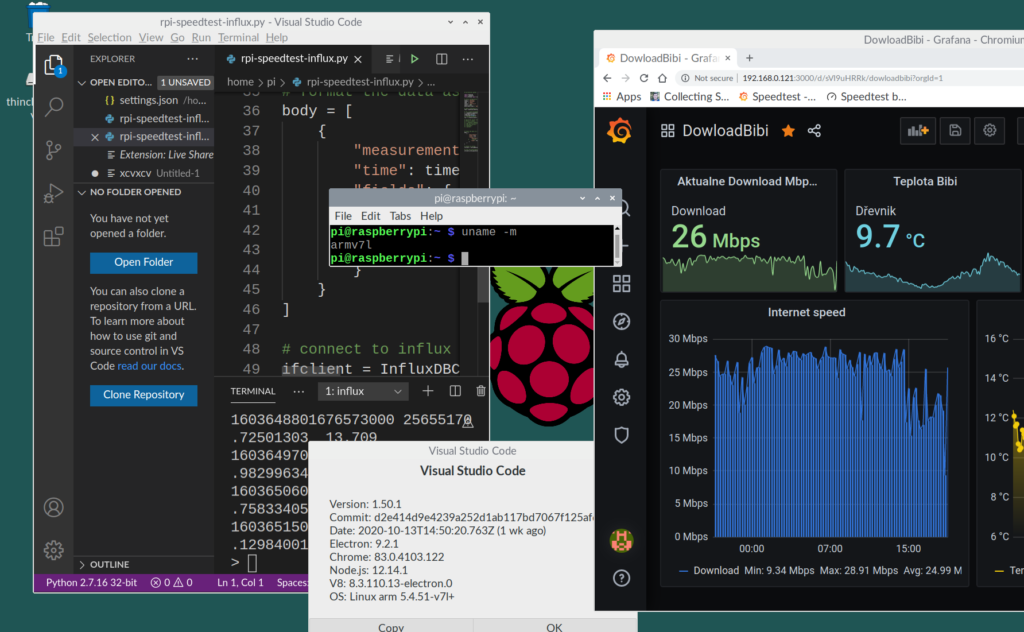Go to Chromium home page
The image size is (1024, 632).
tap(662, 78)
